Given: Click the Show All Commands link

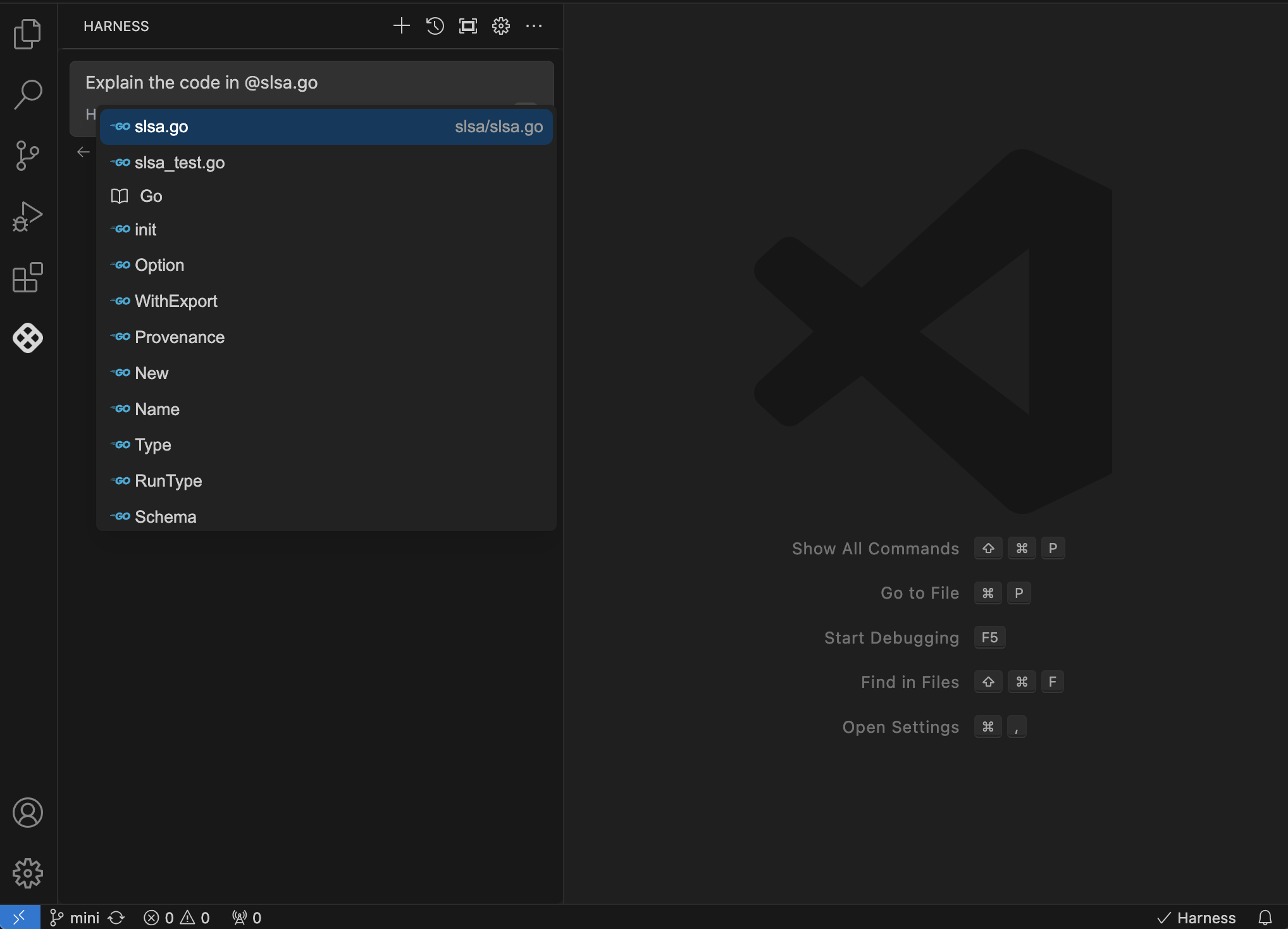Looking at the screenshot, I should (875, 548).
